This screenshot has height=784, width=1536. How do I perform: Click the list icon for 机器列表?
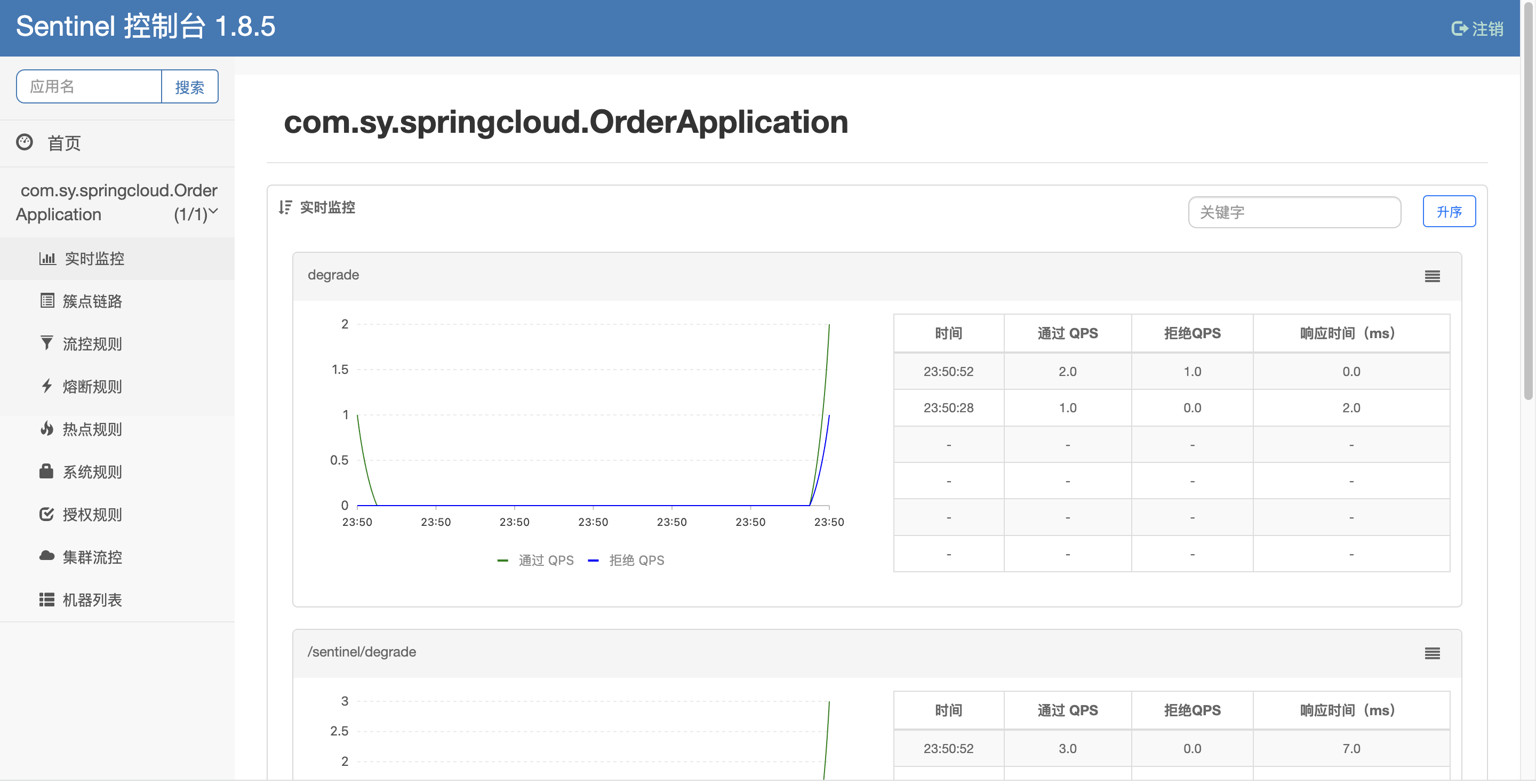(x=46, y=599)
